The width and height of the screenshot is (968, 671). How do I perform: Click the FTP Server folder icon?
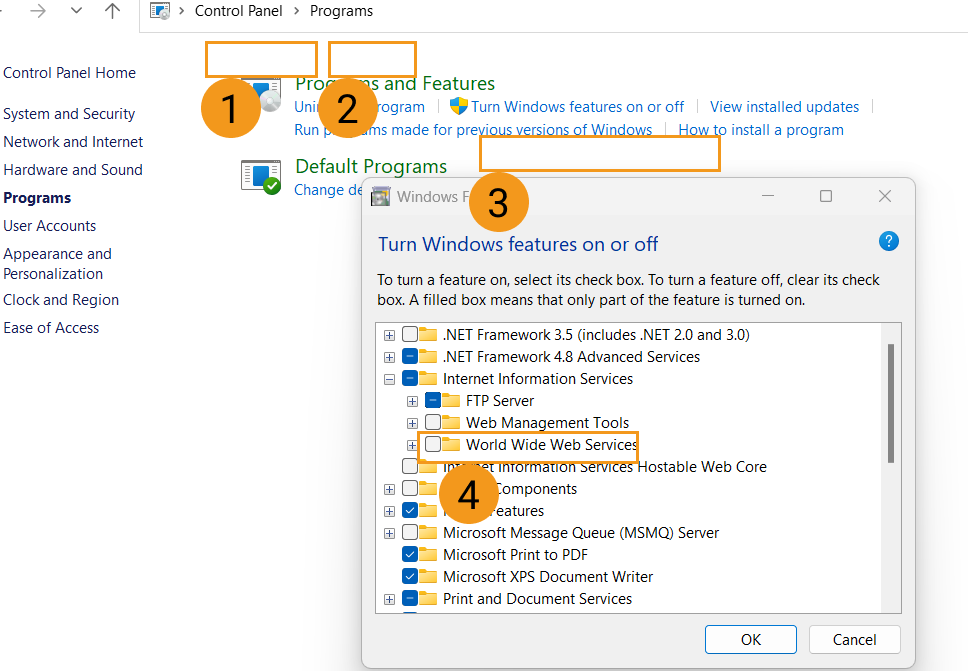451,400
